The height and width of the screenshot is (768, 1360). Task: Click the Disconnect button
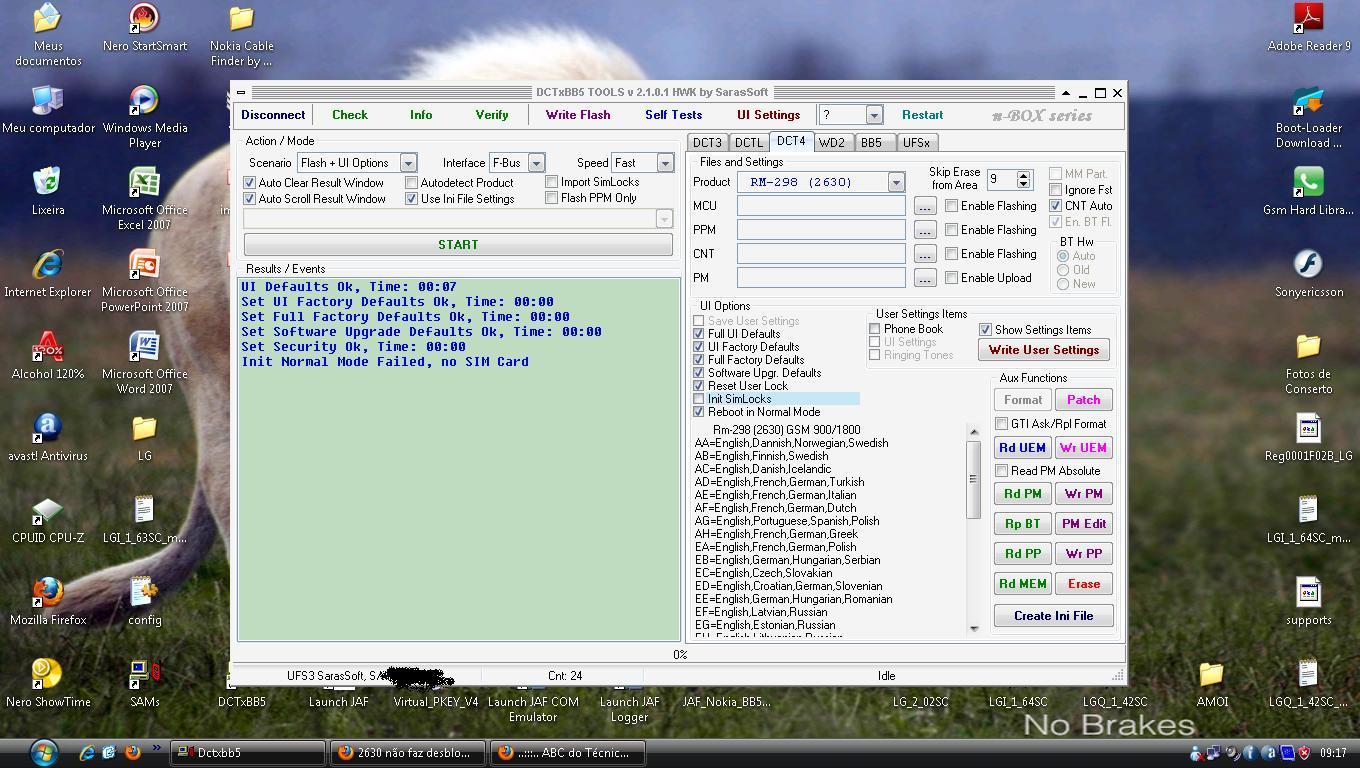(273, 115)
